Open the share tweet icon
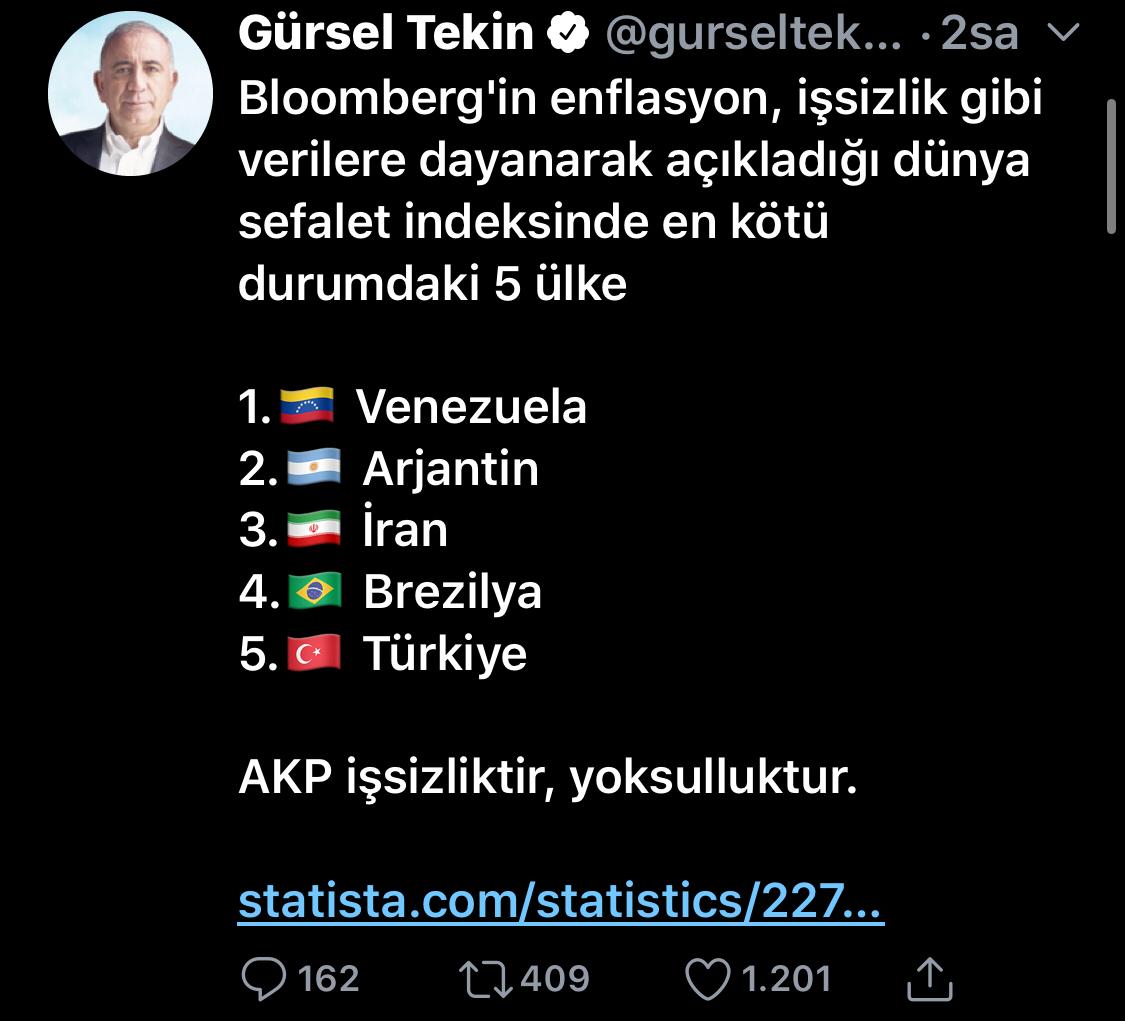The width and height of the screenshot is (1125, 1021). pos(930,977)
